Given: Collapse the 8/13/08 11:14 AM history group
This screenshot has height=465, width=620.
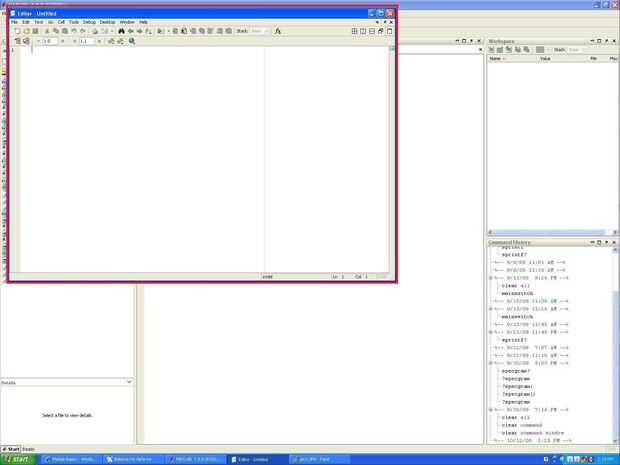Looking at the screenshot, I should click(491, 309).
